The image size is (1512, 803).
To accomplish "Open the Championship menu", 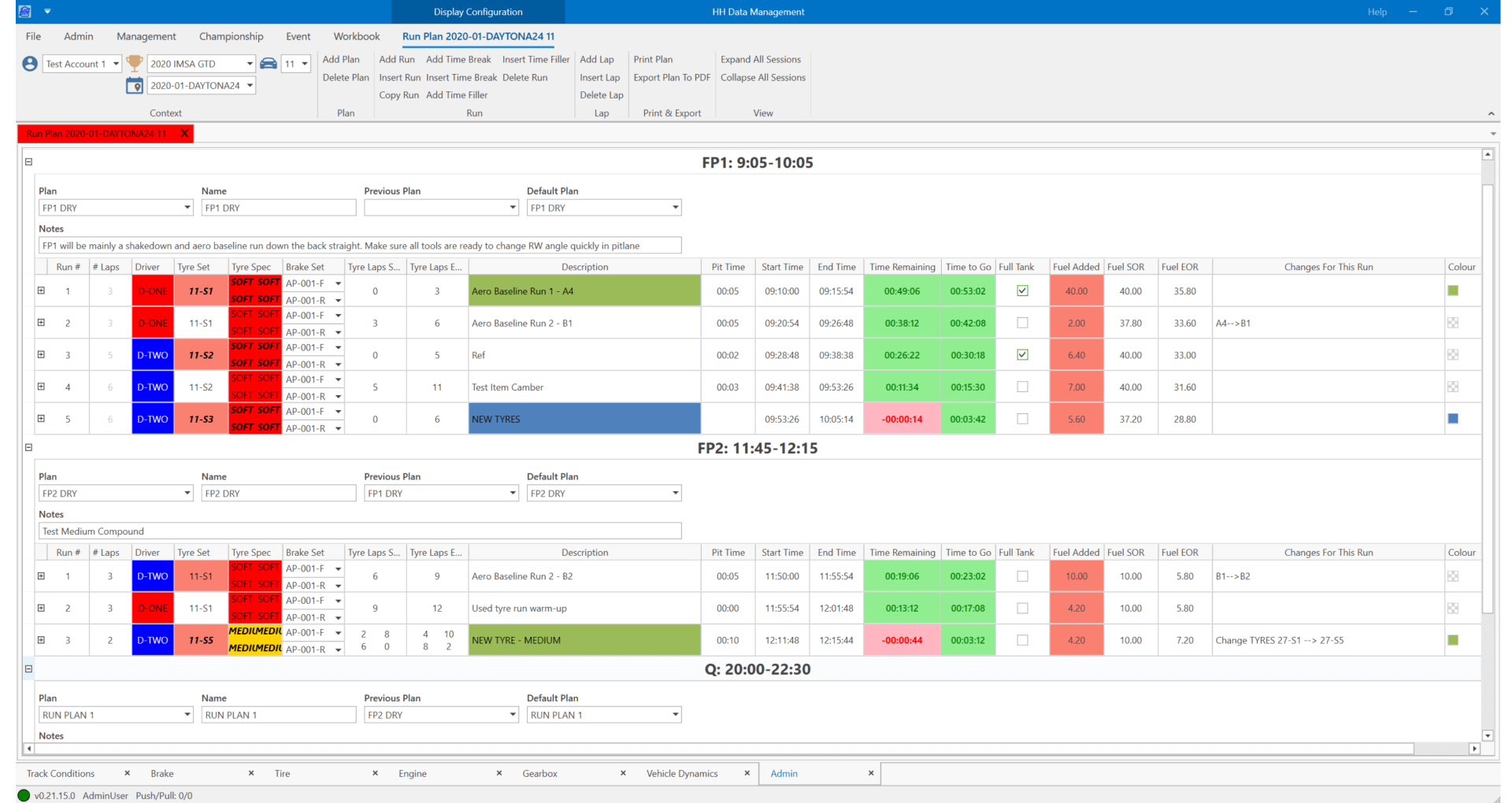I will 231,36.
